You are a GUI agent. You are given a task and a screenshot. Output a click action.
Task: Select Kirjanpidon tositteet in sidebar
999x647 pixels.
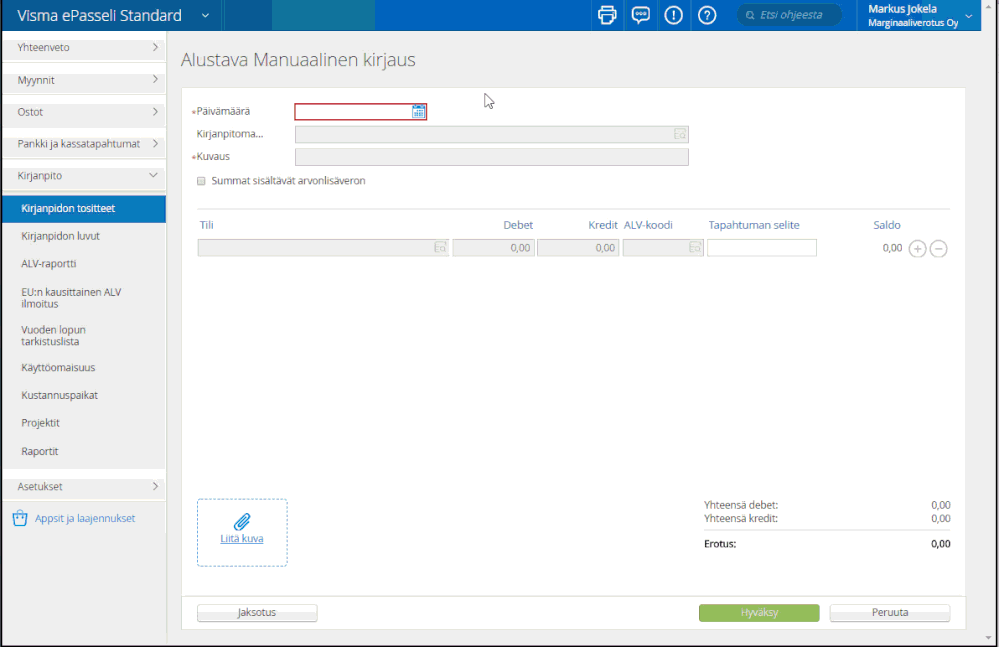pos(83,209)
